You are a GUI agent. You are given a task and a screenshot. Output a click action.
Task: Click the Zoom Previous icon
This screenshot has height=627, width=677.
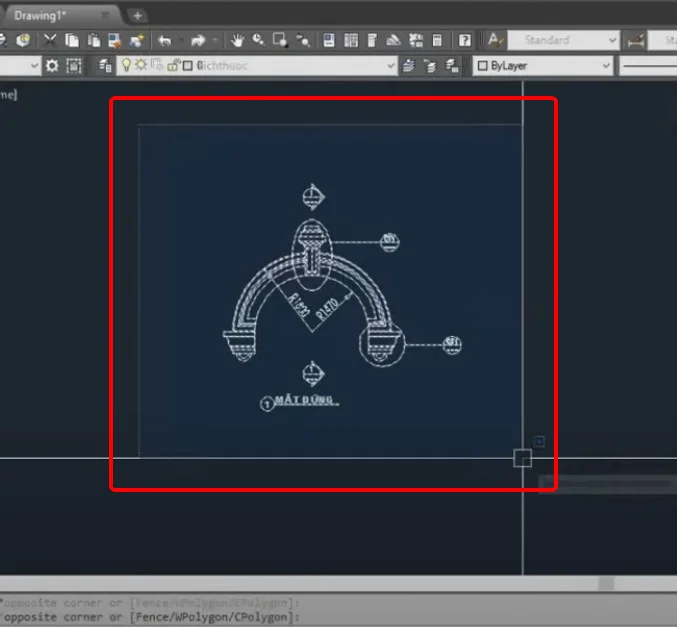(x=303, y=41)
